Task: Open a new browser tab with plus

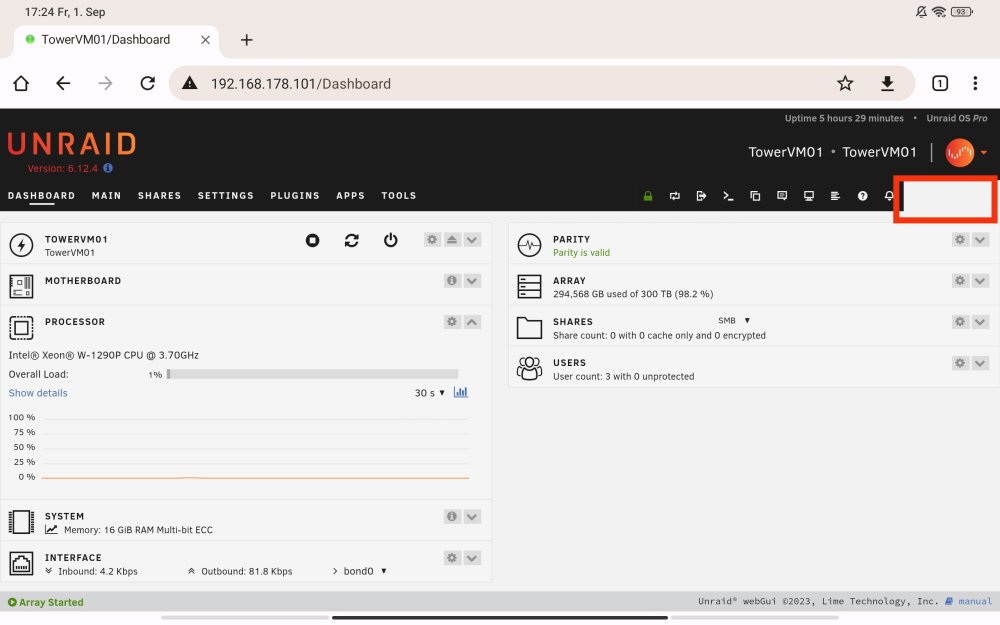Action: [x=247, y=40]
